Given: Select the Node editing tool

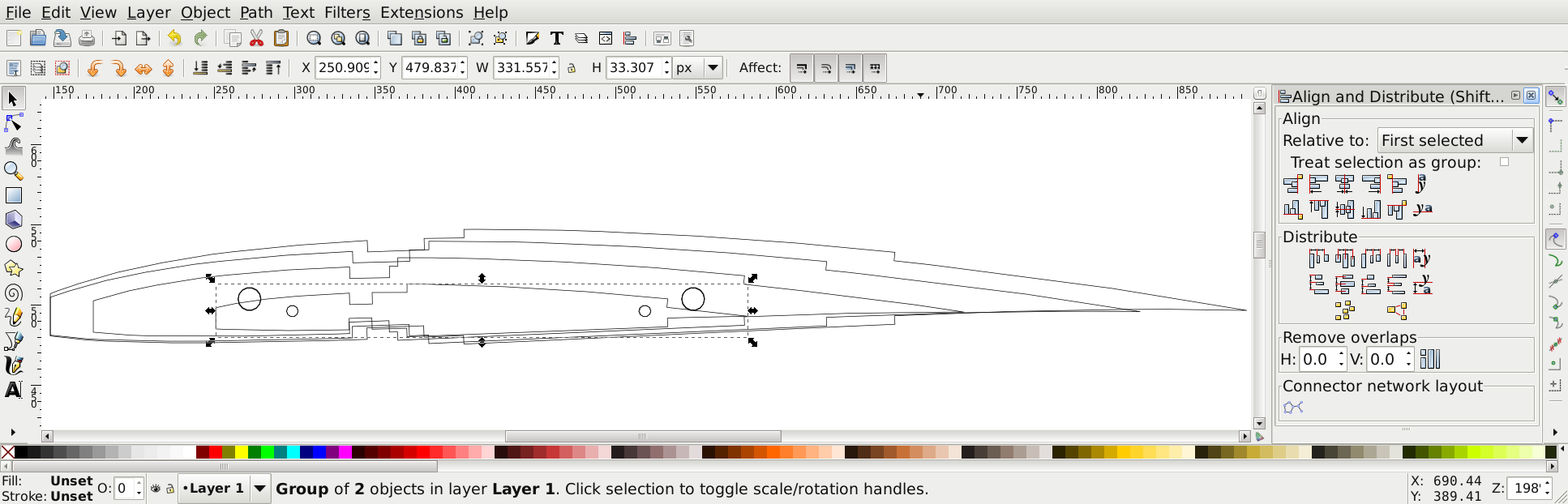Looking at the screenshot, I should tap(14, 123).
